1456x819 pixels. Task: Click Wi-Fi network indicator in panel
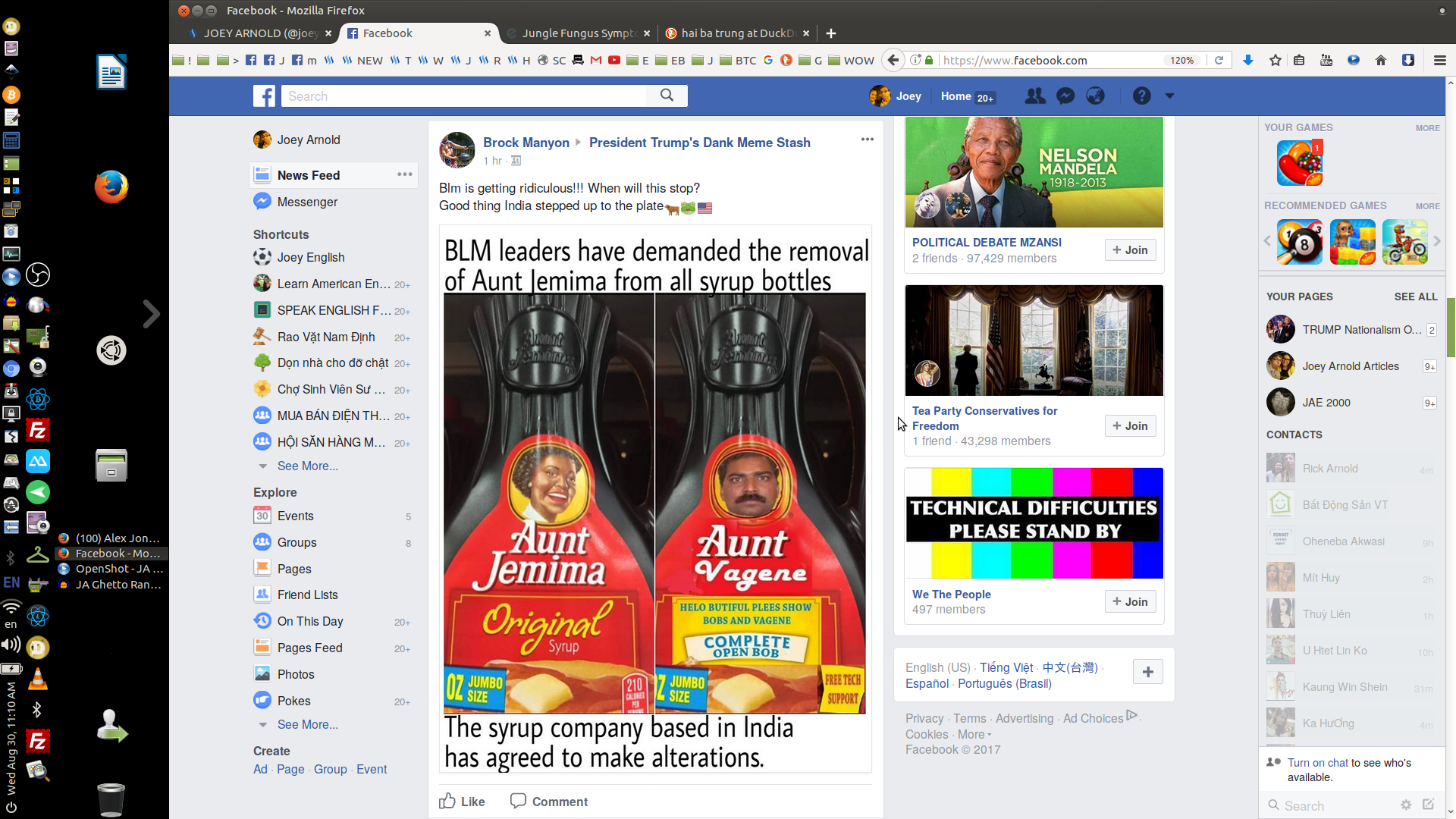pyautogui.click(x=11, y=607)
